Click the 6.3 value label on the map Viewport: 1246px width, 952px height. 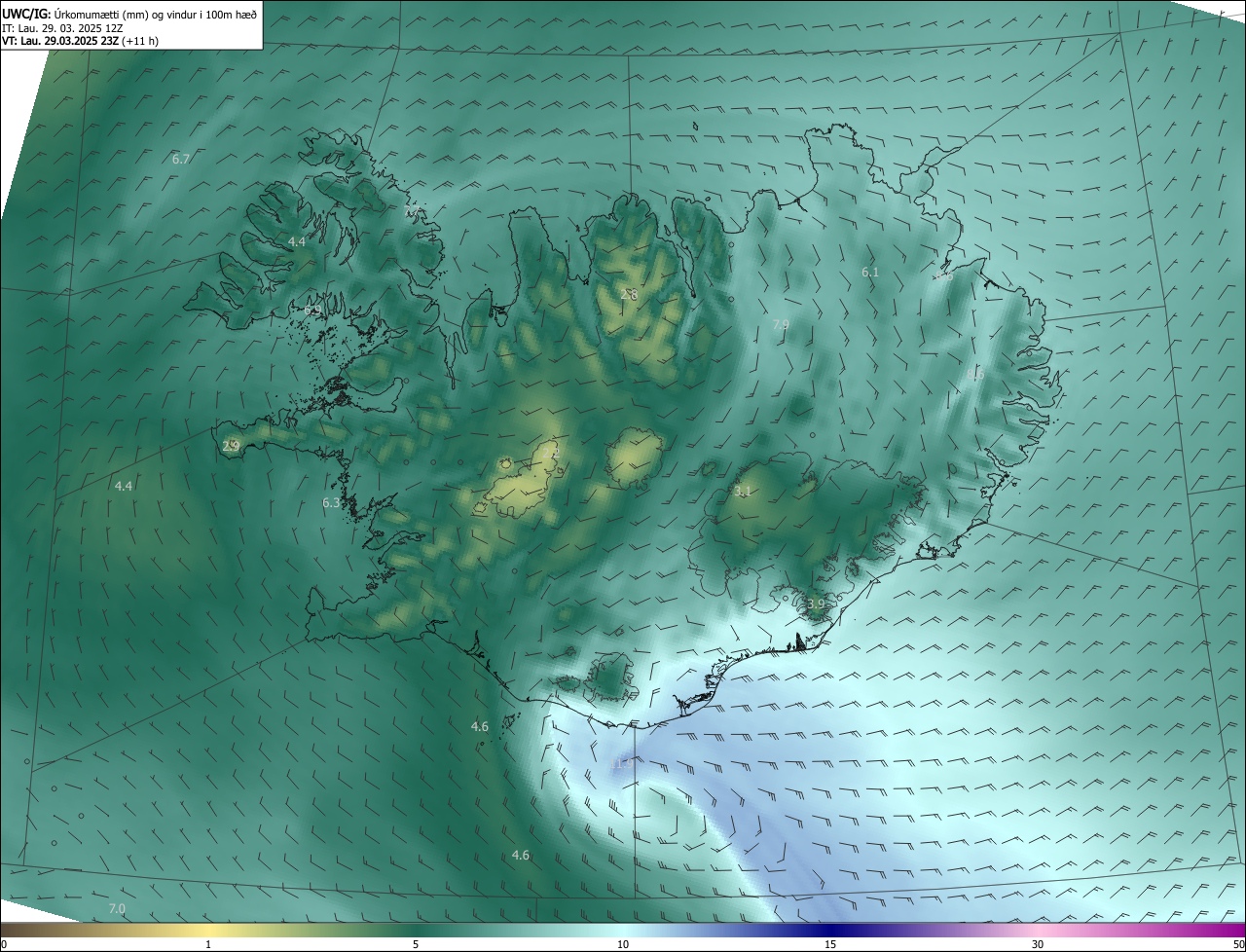[331, 503]
